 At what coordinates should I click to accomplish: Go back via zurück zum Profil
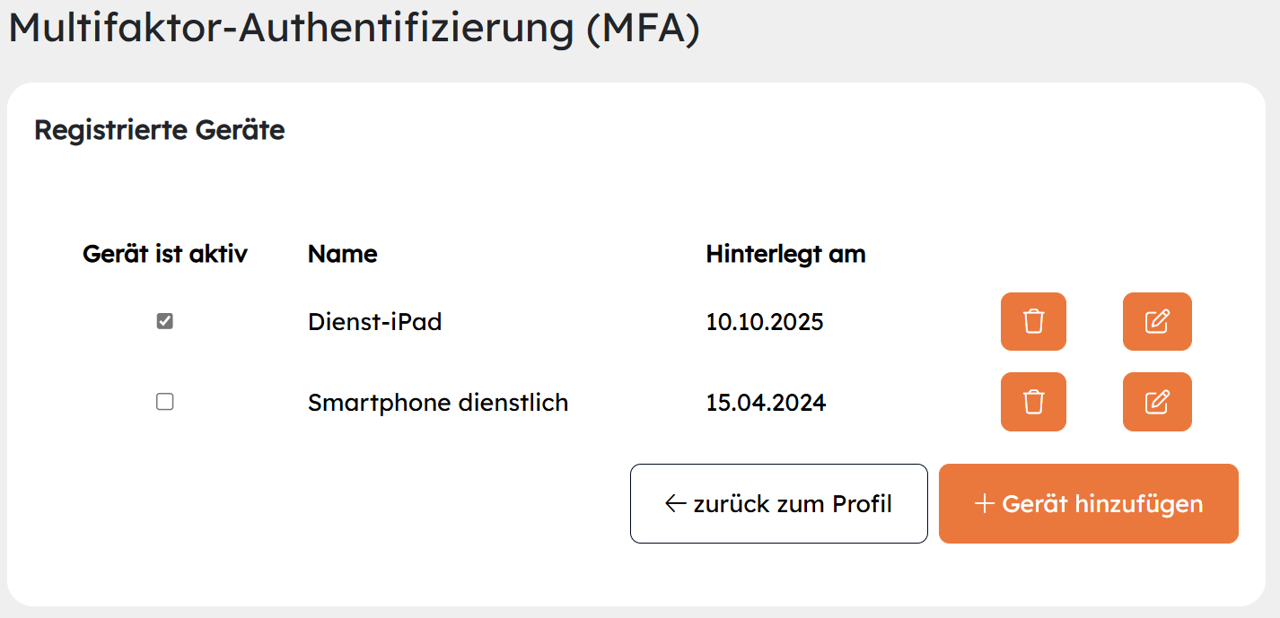coord(778,504)
